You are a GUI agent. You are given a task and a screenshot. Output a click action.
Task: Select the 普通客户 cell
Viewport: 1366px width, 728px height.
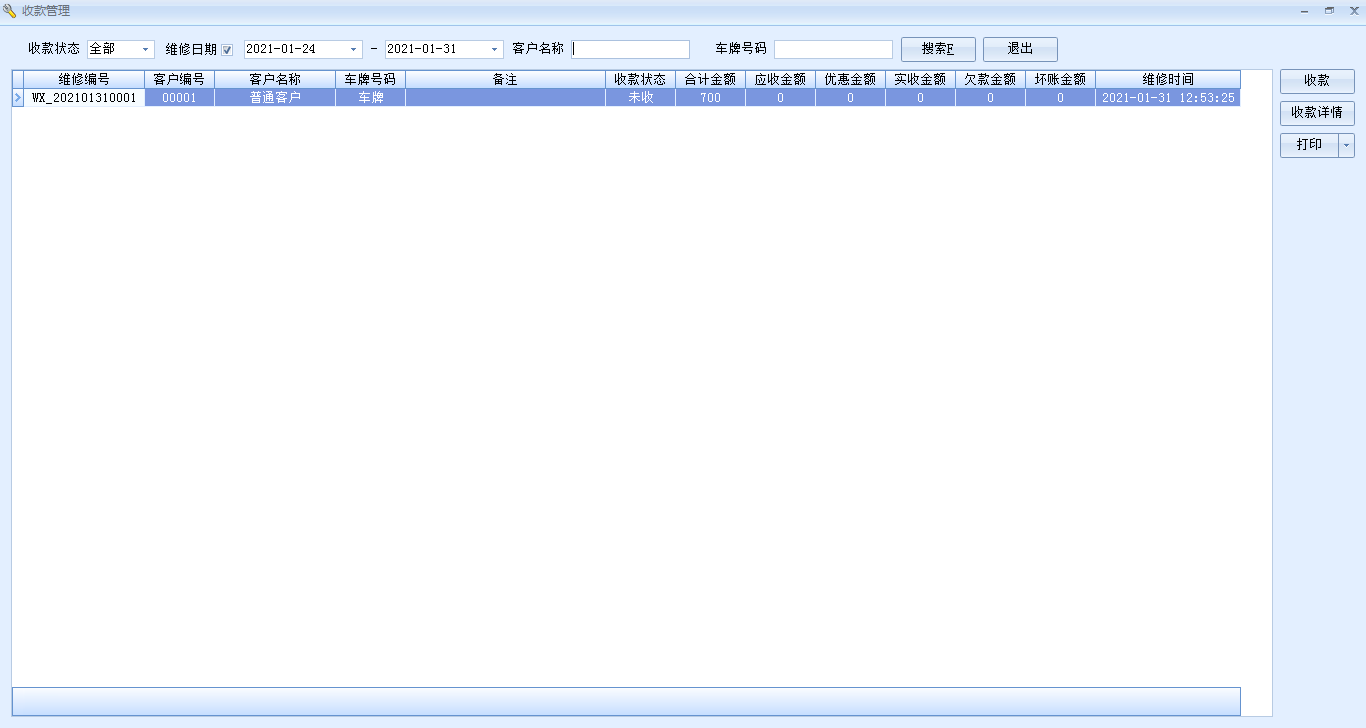275,98
